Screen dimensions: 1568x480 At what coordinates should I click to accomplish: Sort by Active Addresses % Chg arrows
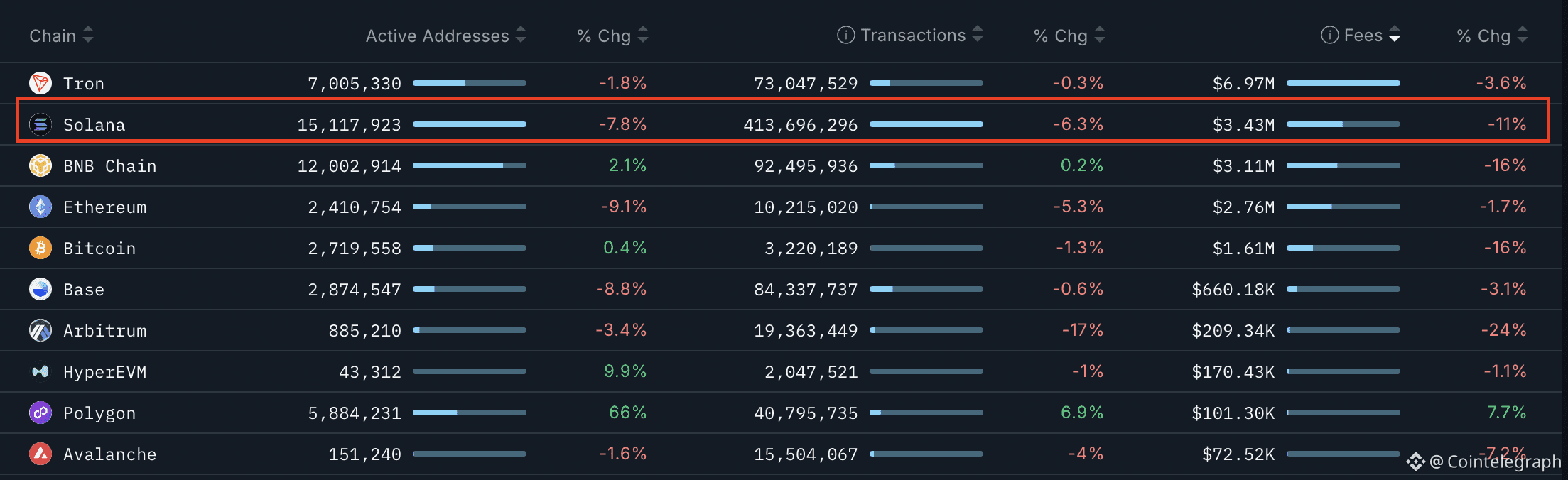[643, 35]
